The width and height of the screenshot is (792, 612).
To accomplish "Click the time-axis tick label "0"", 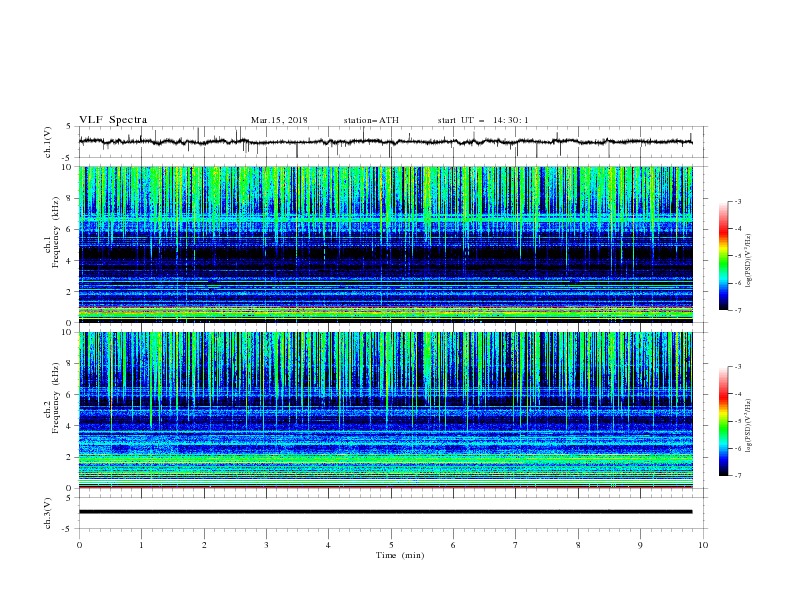I will click(79, 545).
